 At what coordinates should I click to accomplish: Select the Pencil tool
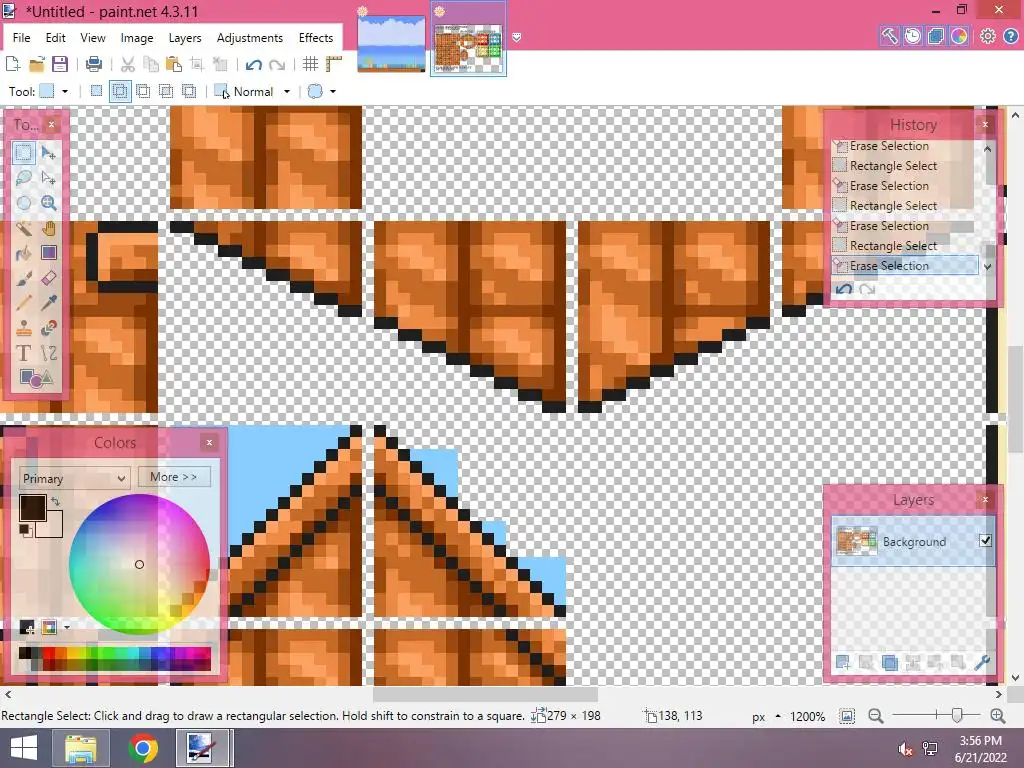(24, 303)
